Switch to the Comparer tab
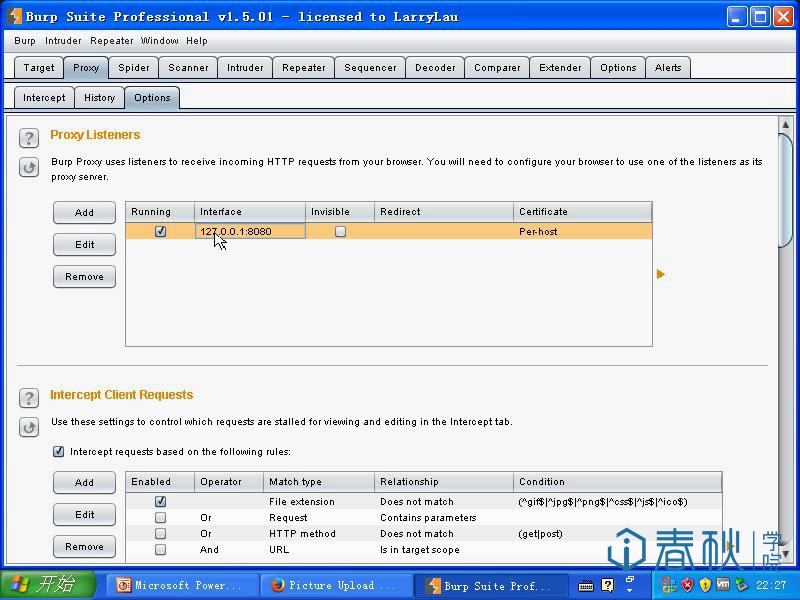 tap(497, 67)
